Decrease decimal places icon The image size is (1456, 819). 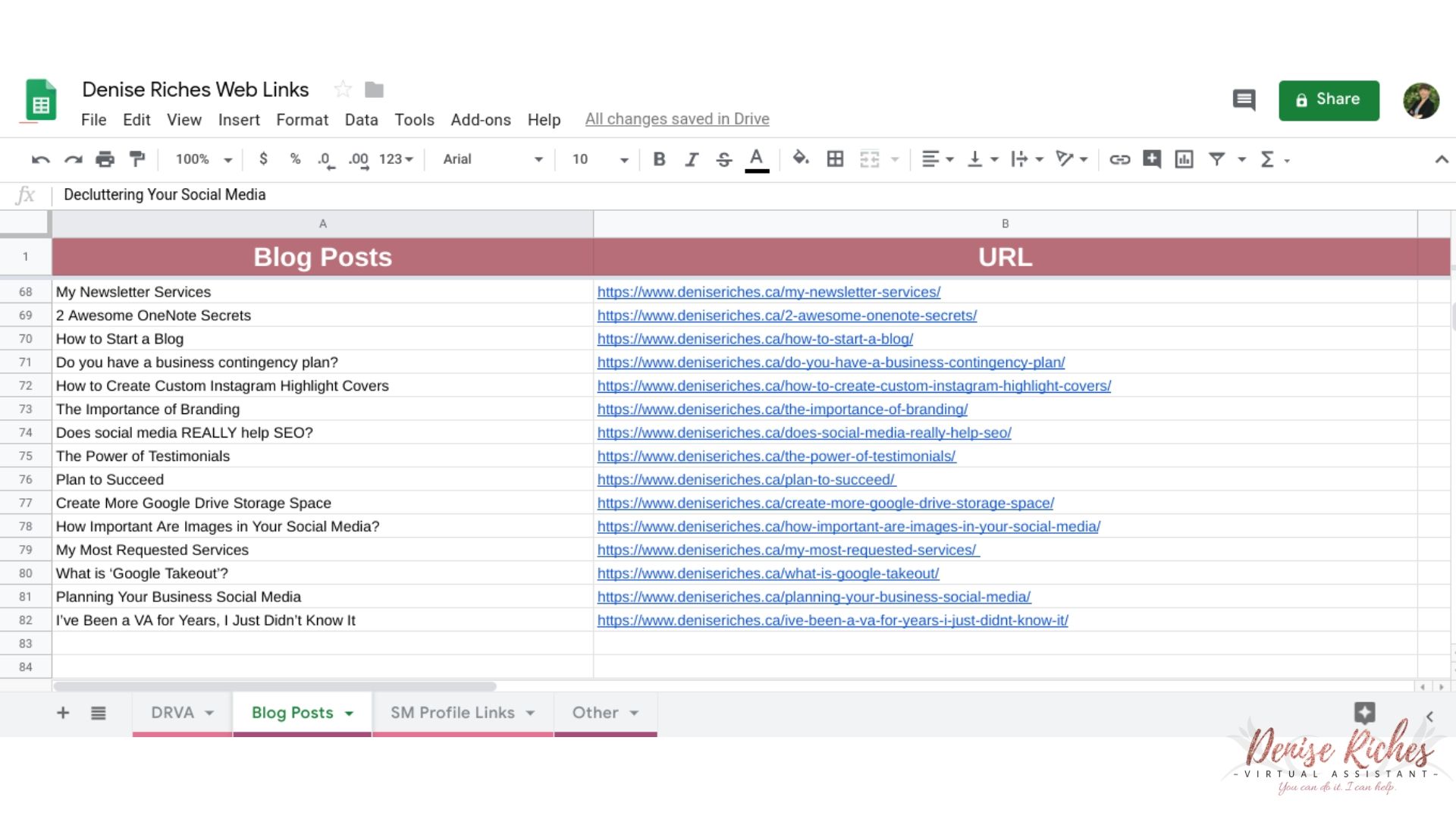326,160
